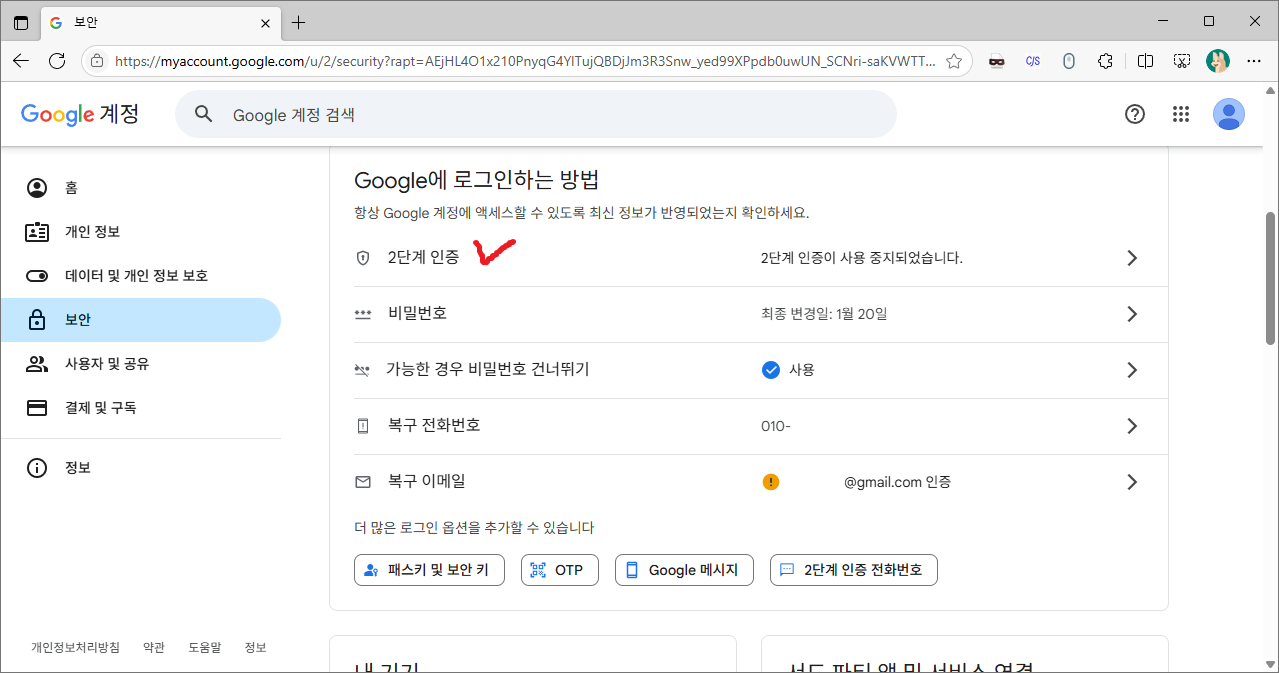Open the tab actions menu icon

coord(21,22)
